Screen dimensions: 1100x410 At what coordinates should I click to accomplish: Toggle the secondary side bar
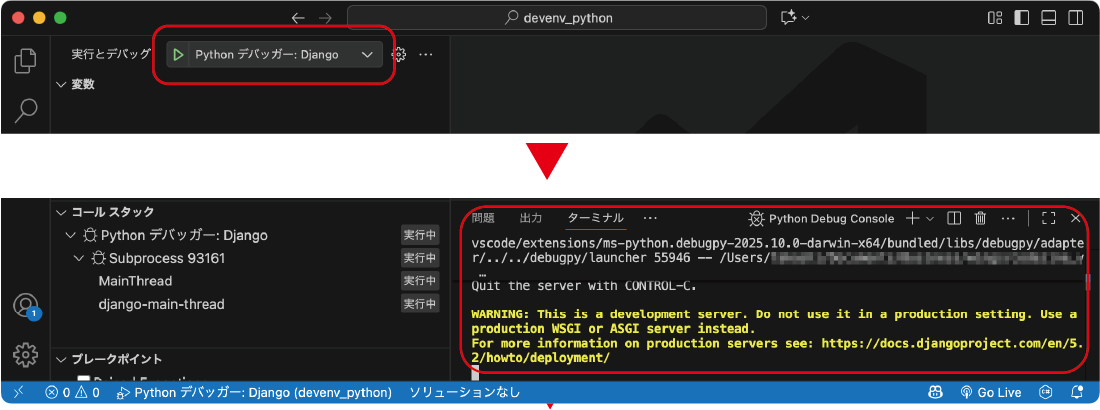pyautogui.click(x=1075, y=18)
